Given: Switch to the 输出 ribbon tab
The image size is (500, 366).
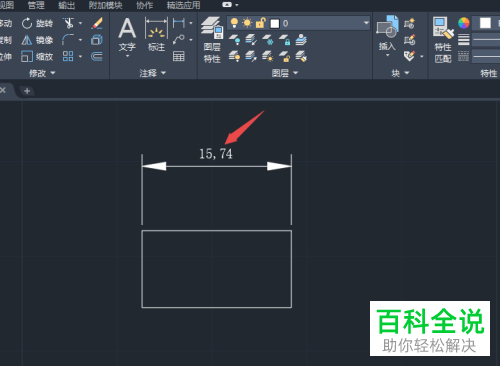Looking at the screenshot, I should 67,5.
